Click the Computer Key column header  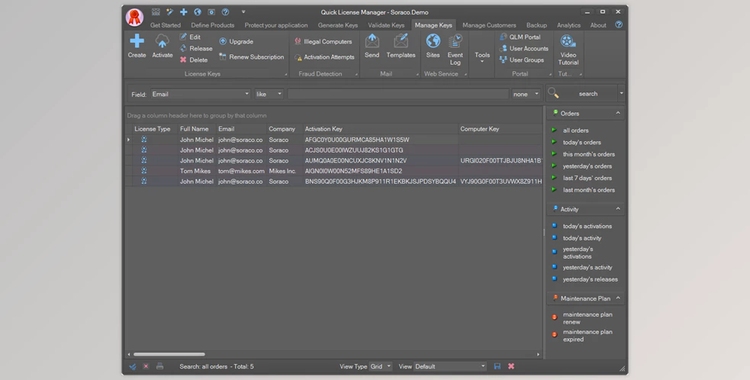click(x=500, y=129)
